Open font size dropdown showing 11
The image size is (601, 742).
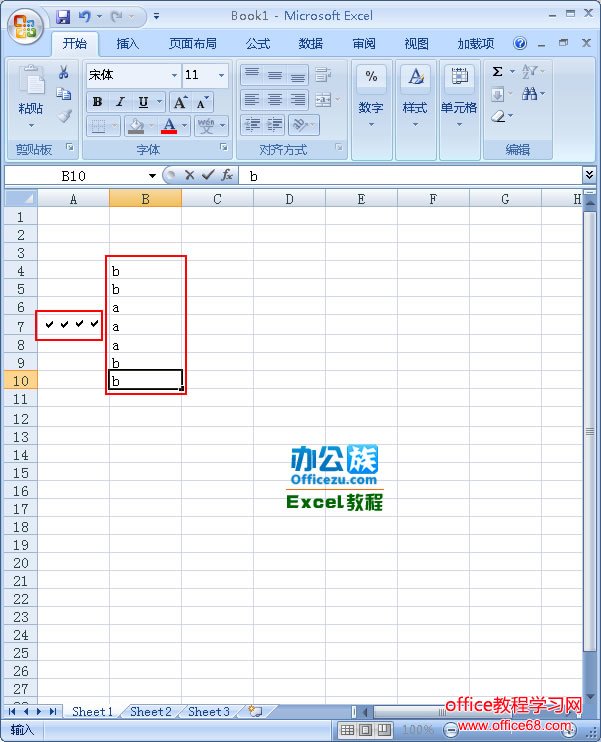coord(221,75)
